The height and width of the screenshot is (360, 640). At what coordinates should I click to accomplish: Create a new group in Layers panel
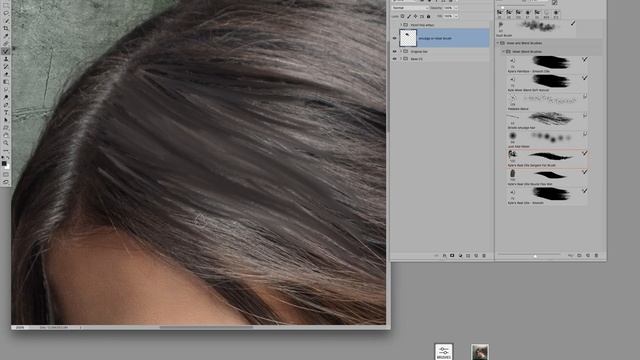pyautogui.click(x=468, y=256)
